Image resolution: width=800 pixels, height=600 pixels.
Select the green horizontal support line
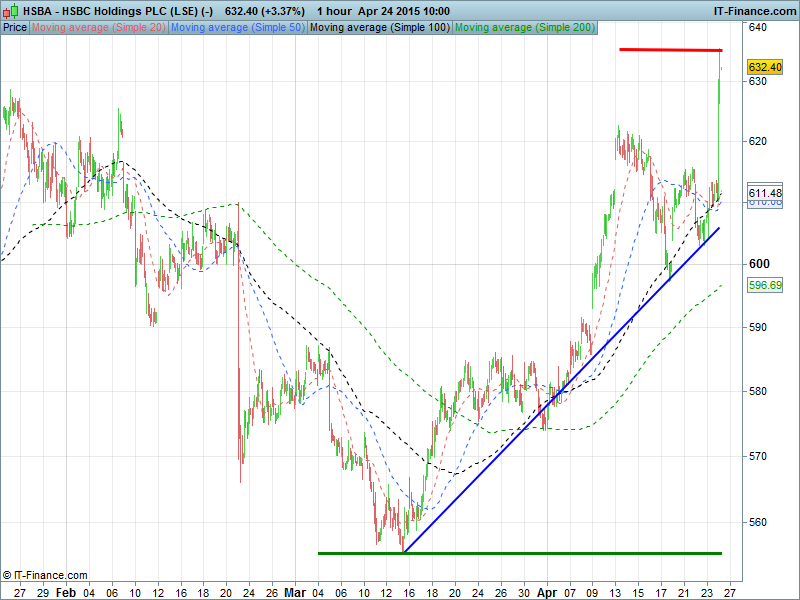pyautogui.click(x=520, y=553)
